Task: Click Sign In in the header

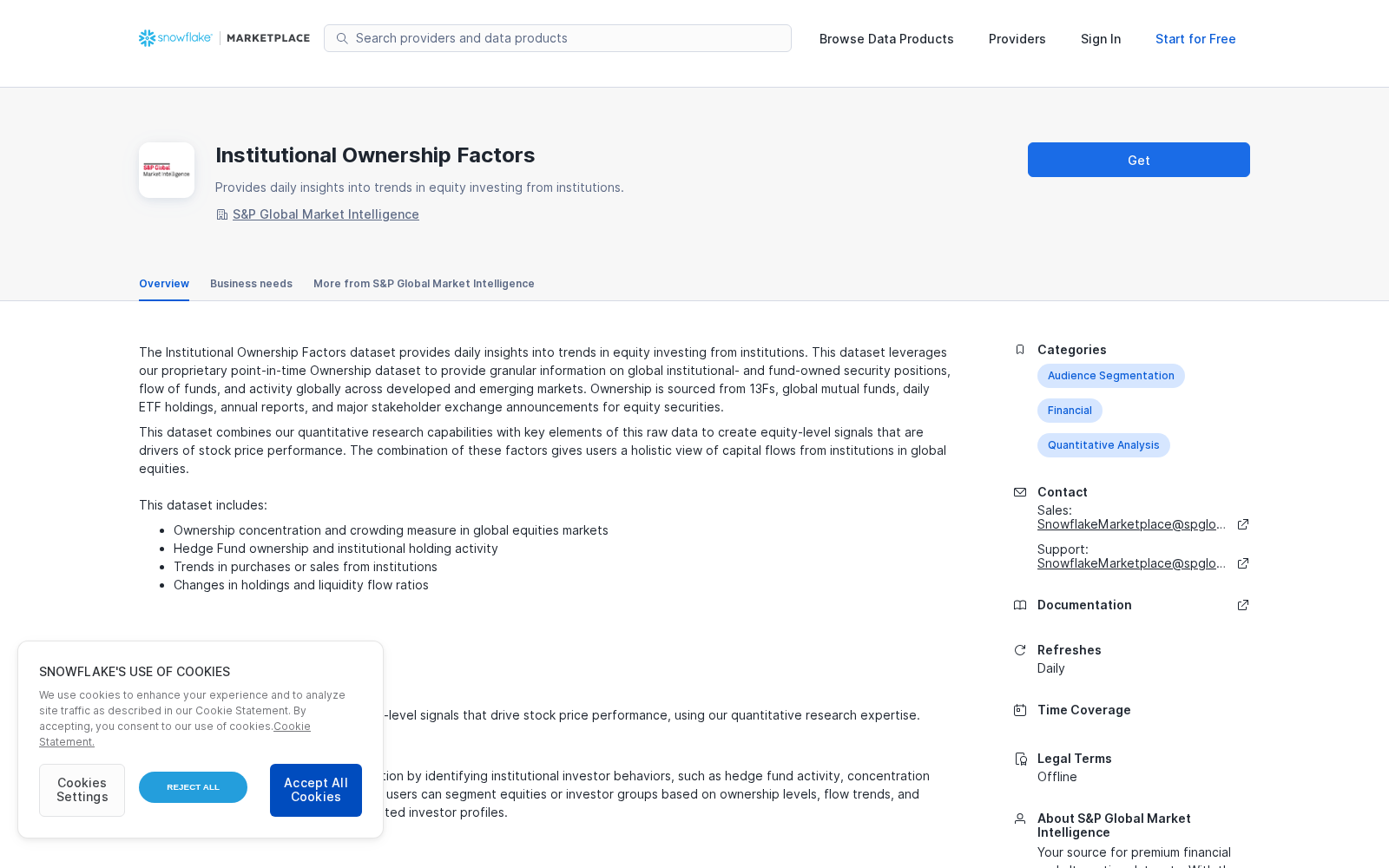Action: 1101,39
